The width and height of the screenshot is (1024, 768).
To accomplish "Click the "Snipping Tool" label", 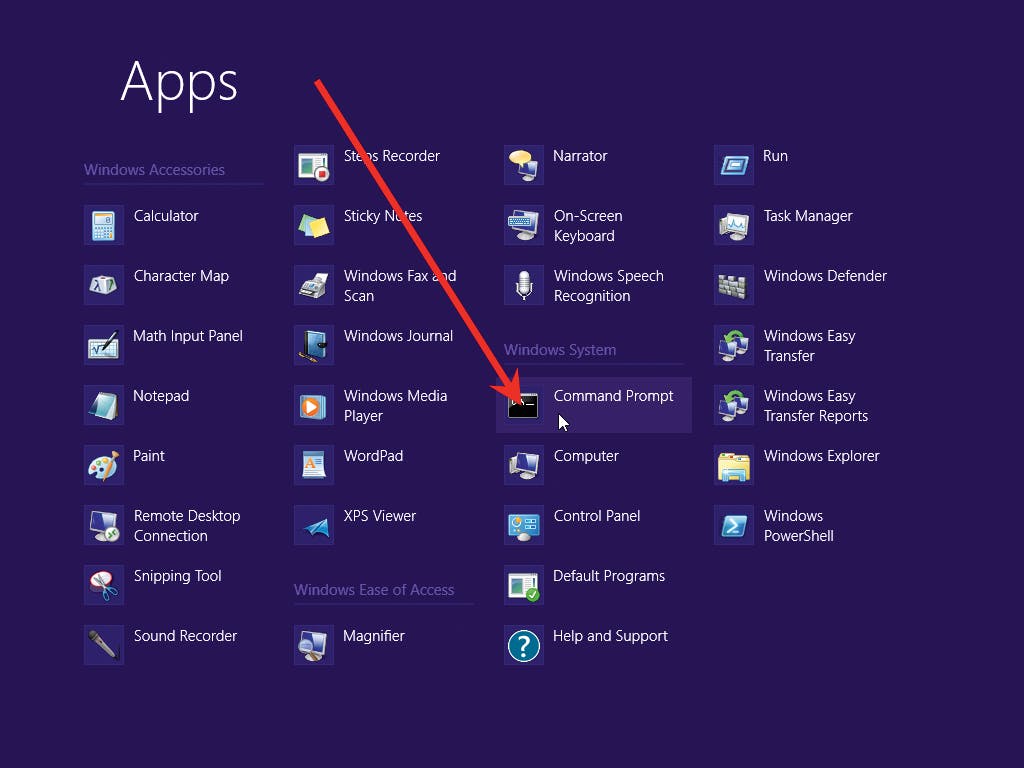I will [178, 577].
